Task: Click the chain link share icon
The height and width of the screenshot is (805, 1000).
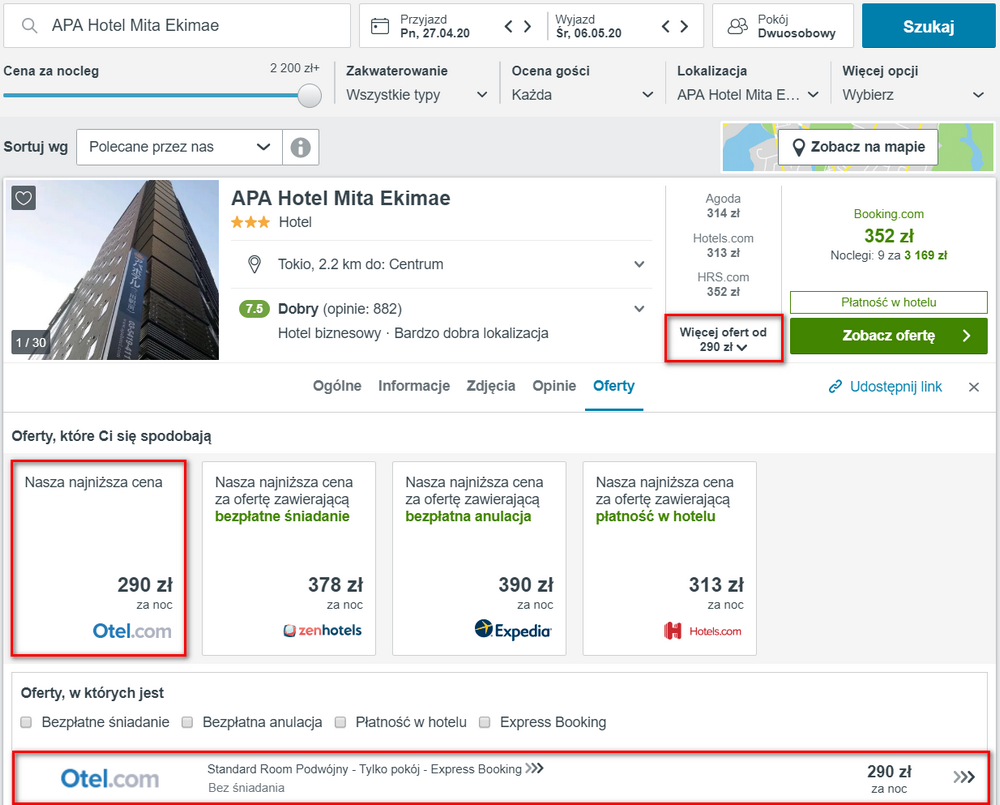Action: pos(835,387)
